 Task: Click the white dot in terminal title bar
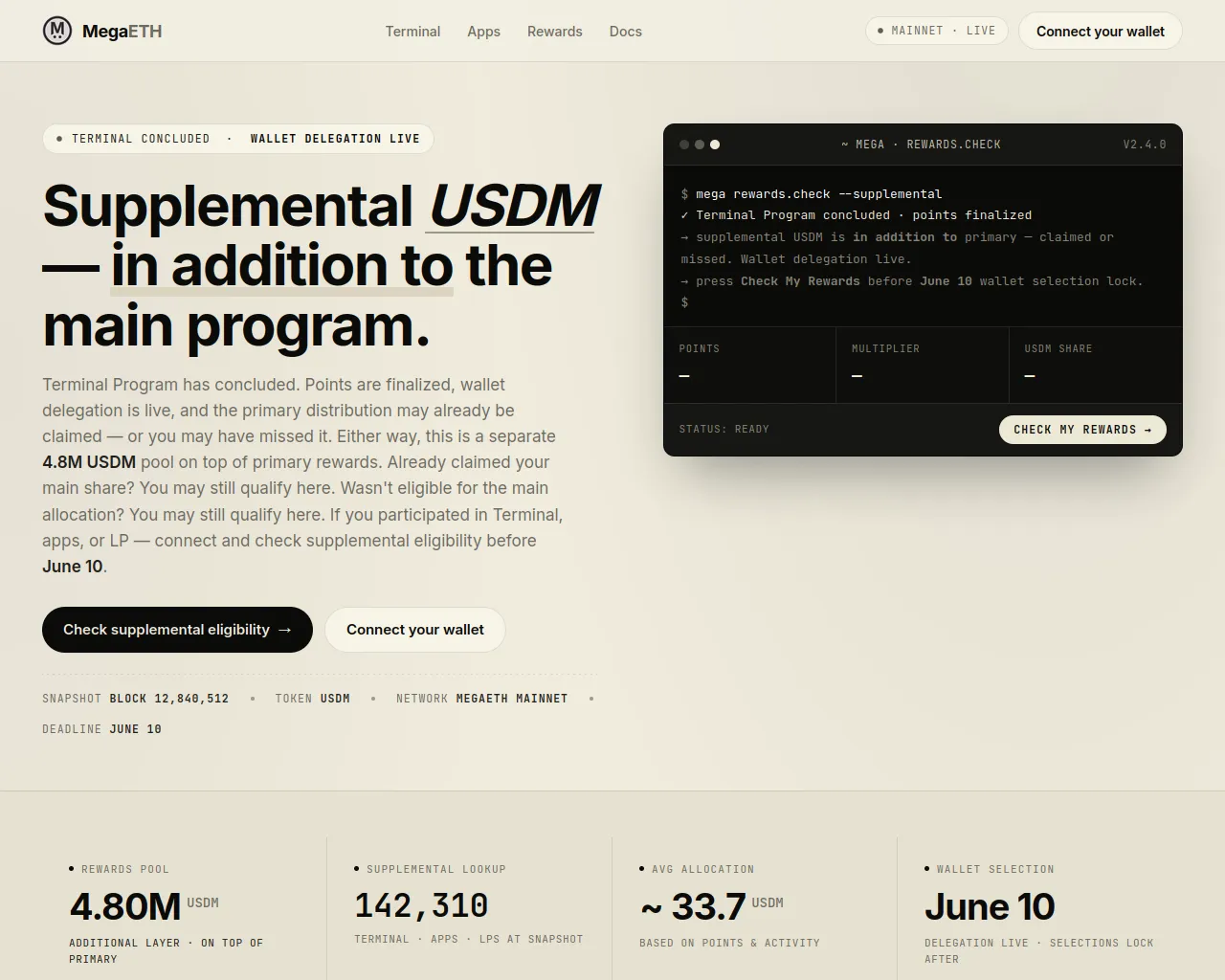(715, 145)
